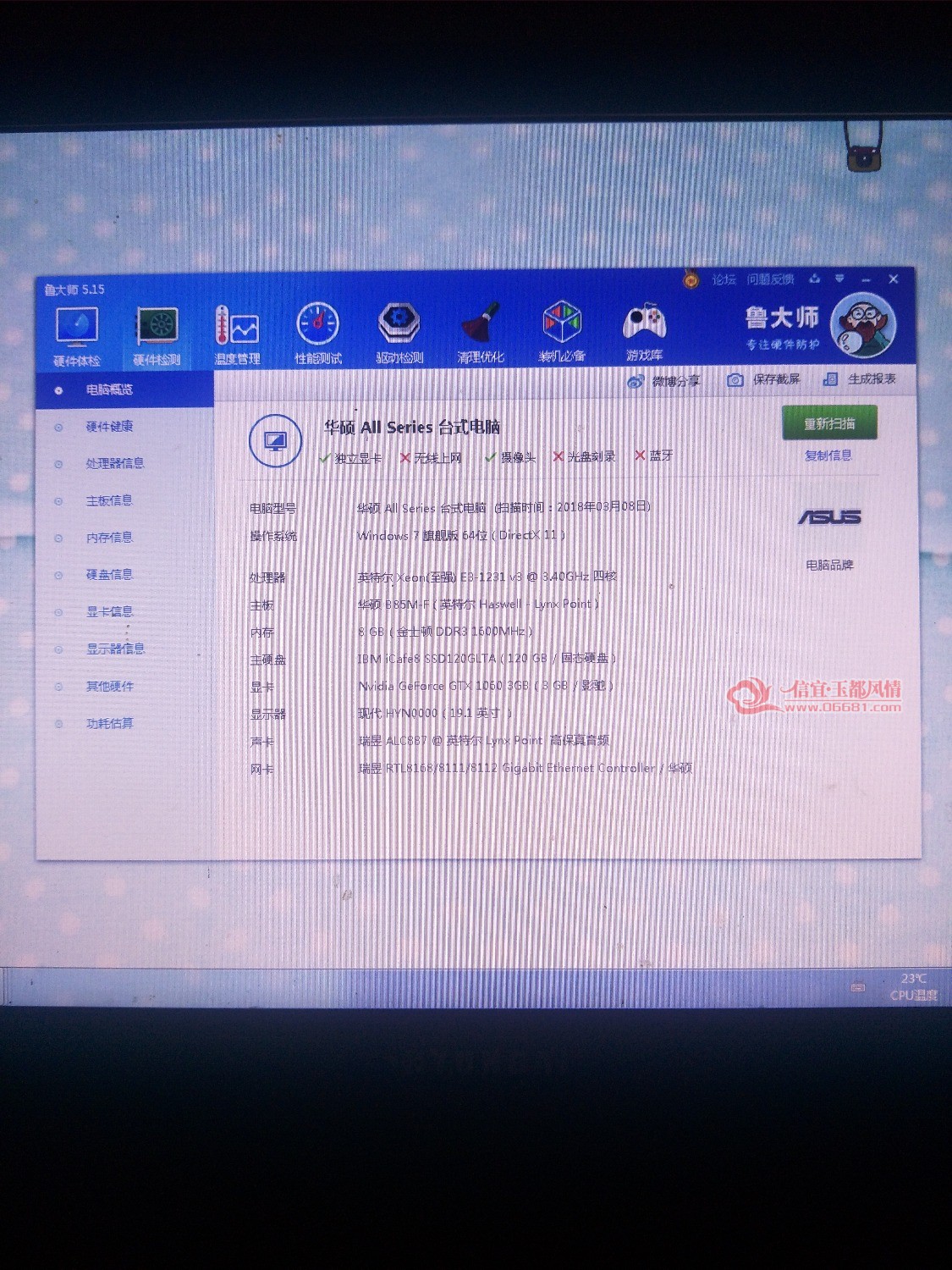Click the 无线上网 feature indicator
The image size is (952, 1270).
pyautogui.click(x=431, y=458)
